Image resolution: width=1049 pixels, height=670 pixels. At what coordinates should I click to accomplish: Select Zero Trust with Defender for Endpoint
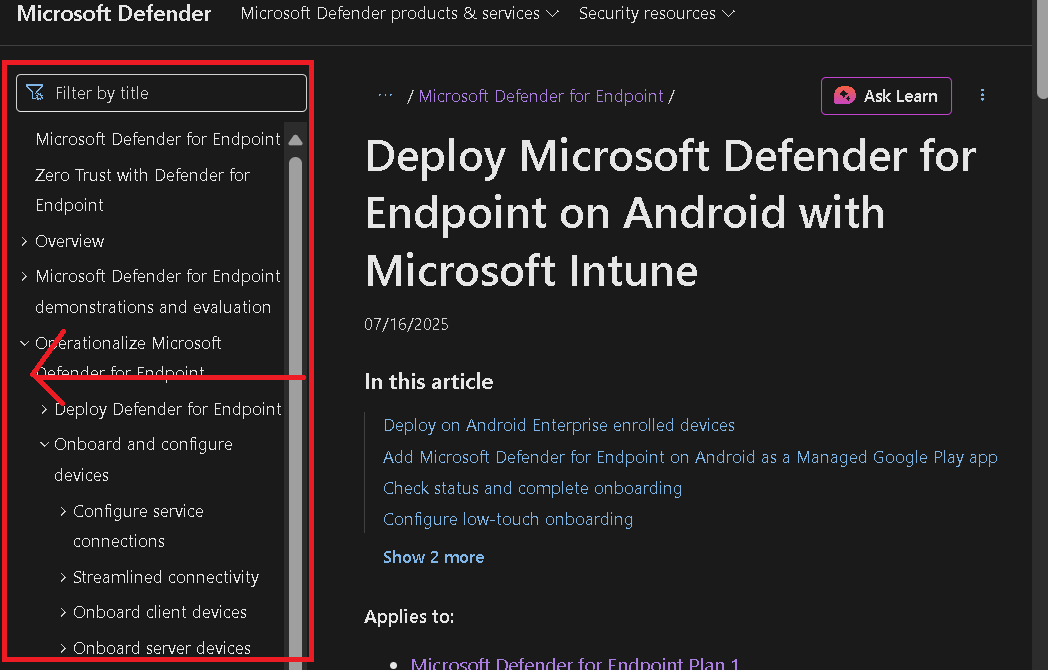142,190
